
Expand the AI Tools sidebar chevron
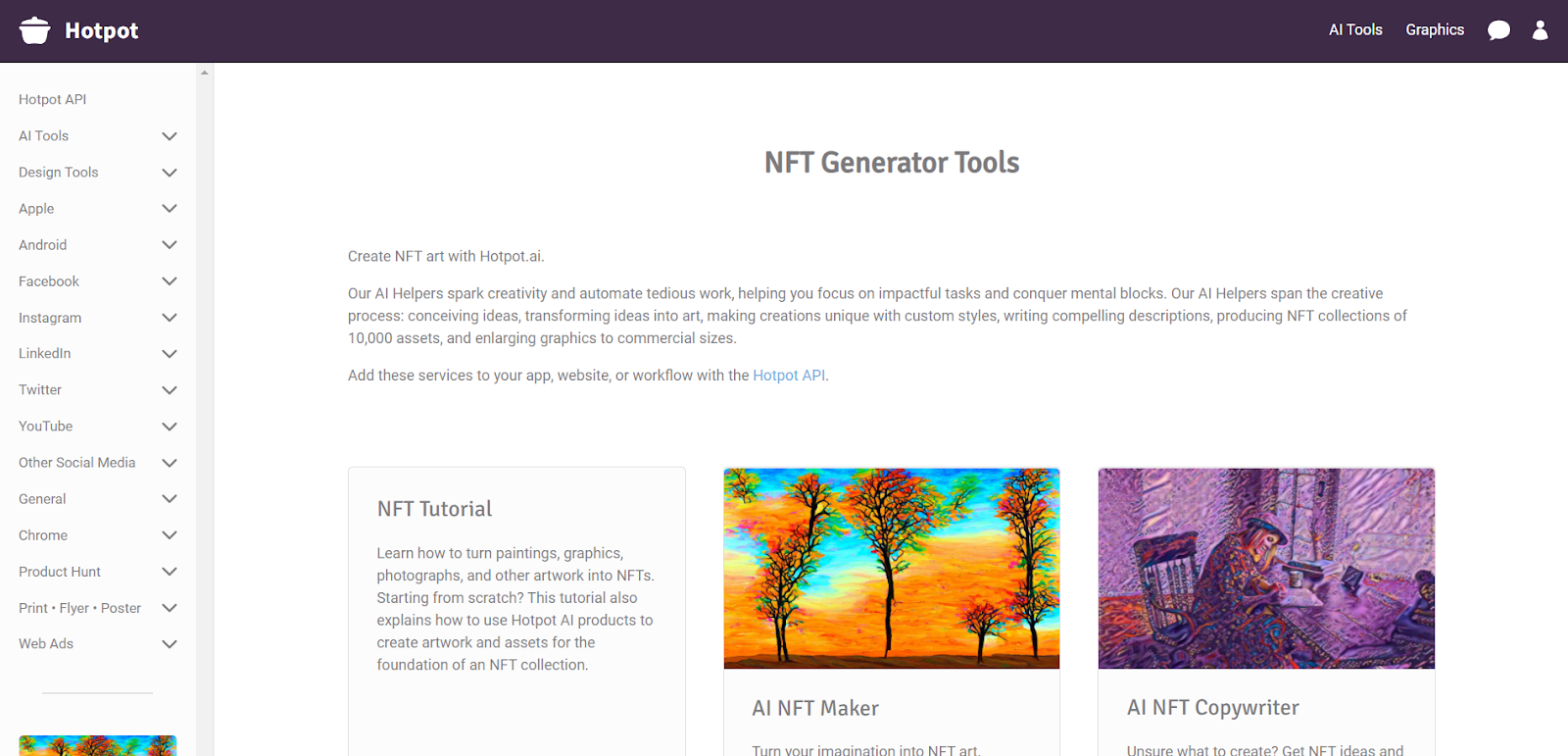point(170,136)
